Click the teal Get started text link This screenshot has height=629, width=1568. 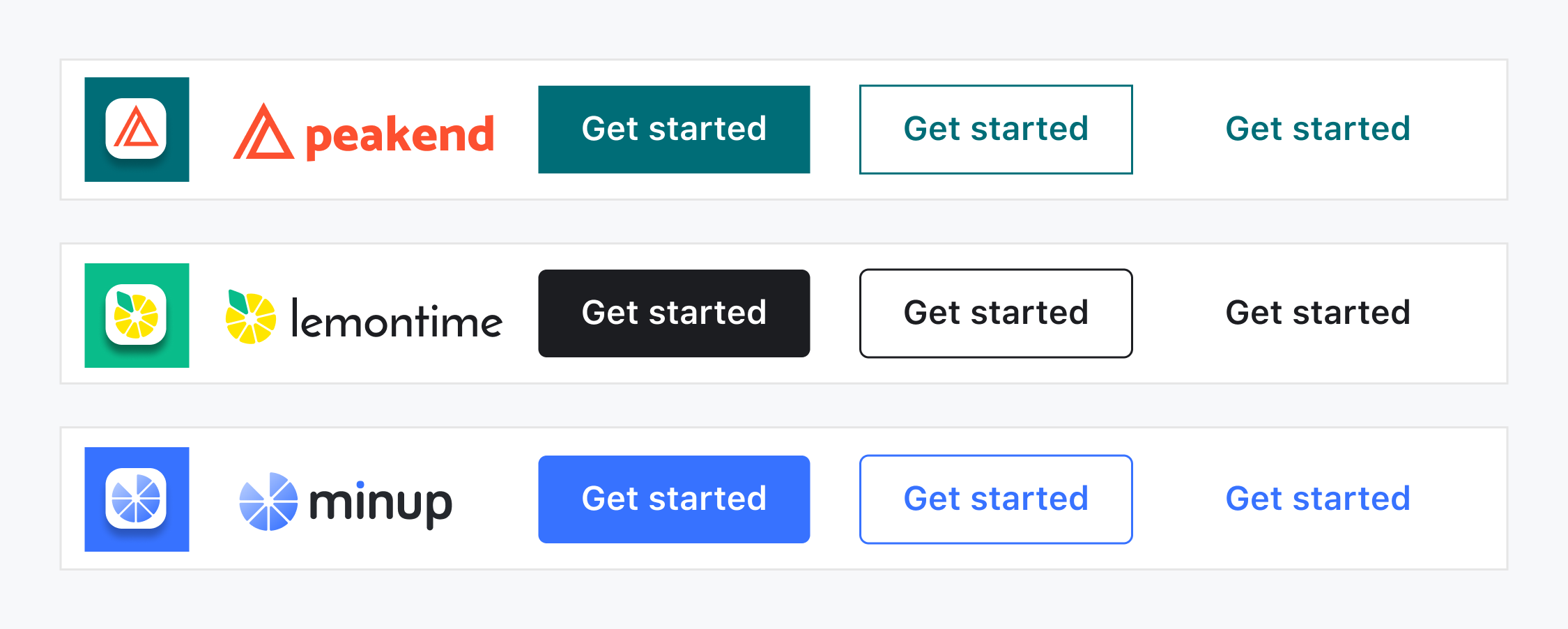(x=1318, y=129)
